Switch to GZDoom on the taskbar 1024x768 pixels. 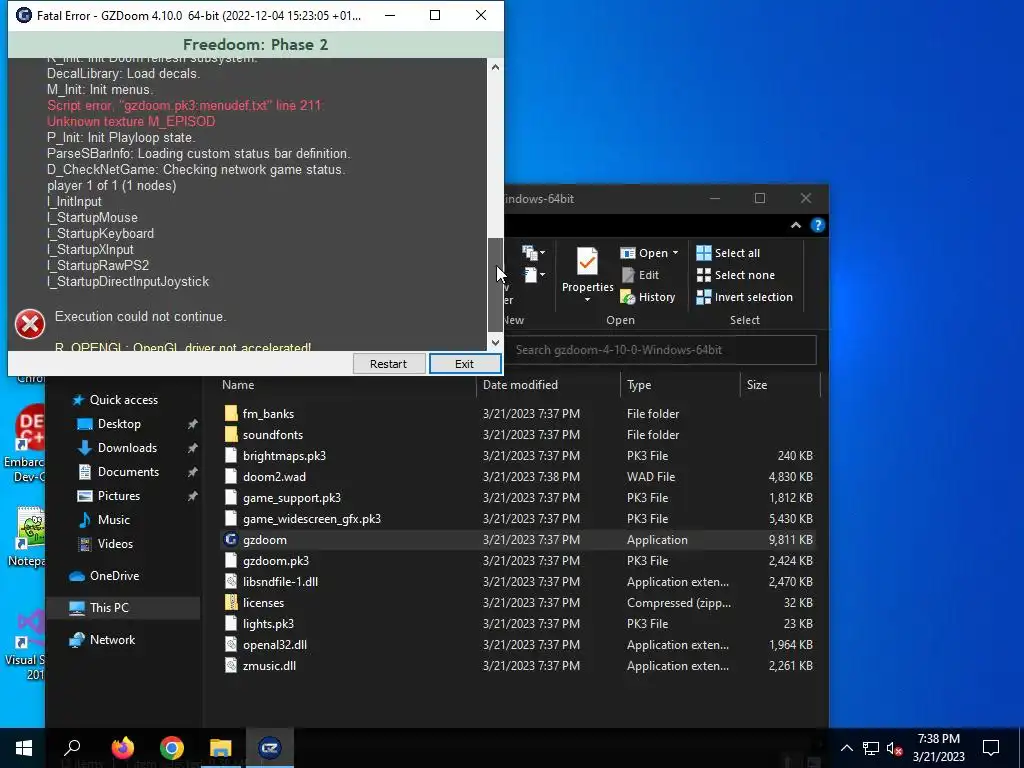[x=270, y=748]
